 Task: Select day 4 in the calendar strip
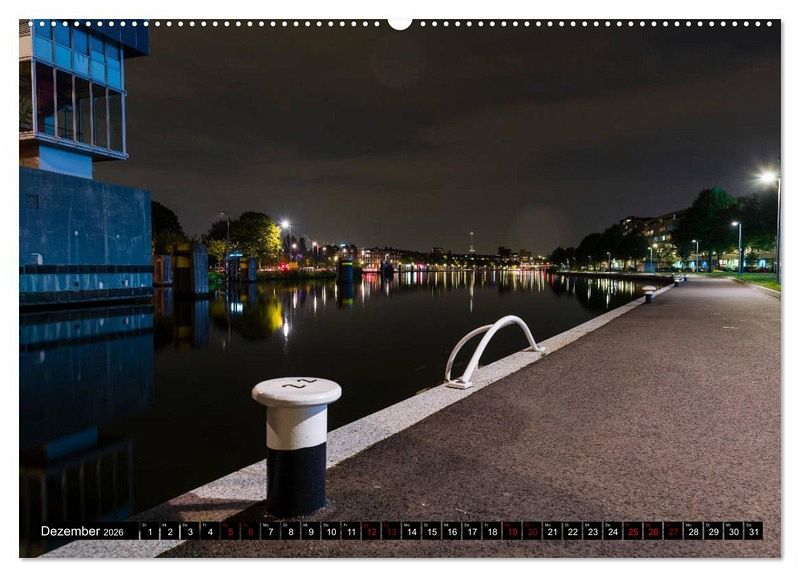click(210, 531)
